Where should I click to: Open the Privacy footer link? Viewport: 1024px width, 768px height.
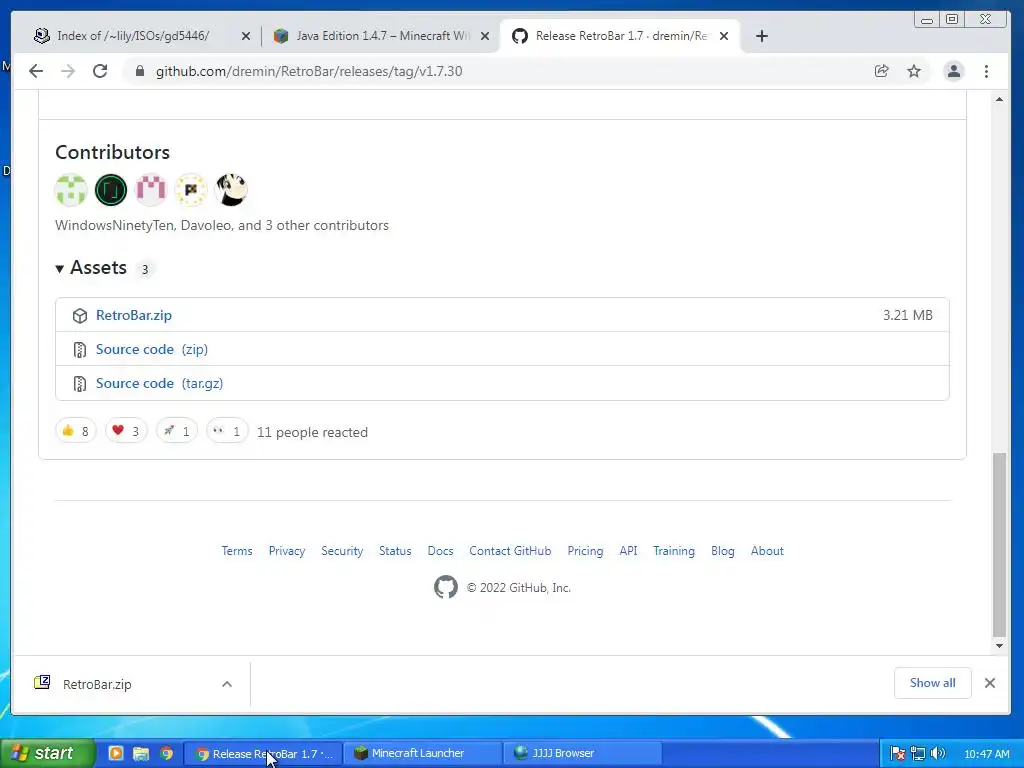click(x=287, y=551)
